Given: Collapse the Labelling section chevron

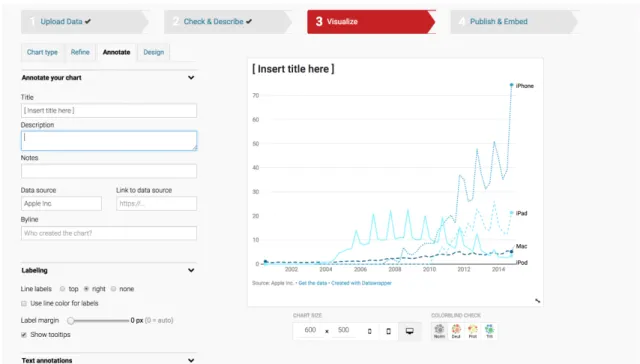Looking at the screenshot, I should tap(191, 270).
